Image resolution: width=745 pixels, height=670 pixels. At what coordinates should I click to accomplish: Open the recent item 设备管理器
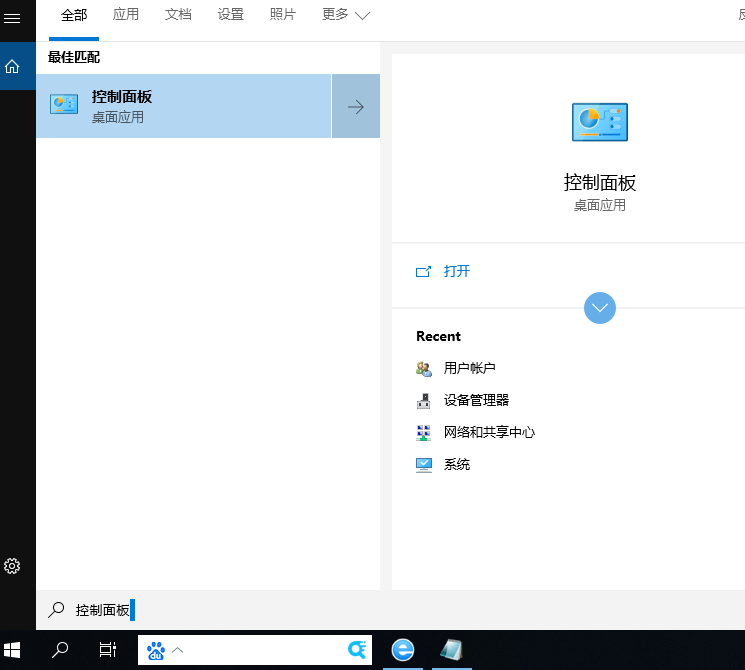click(476, 400)
